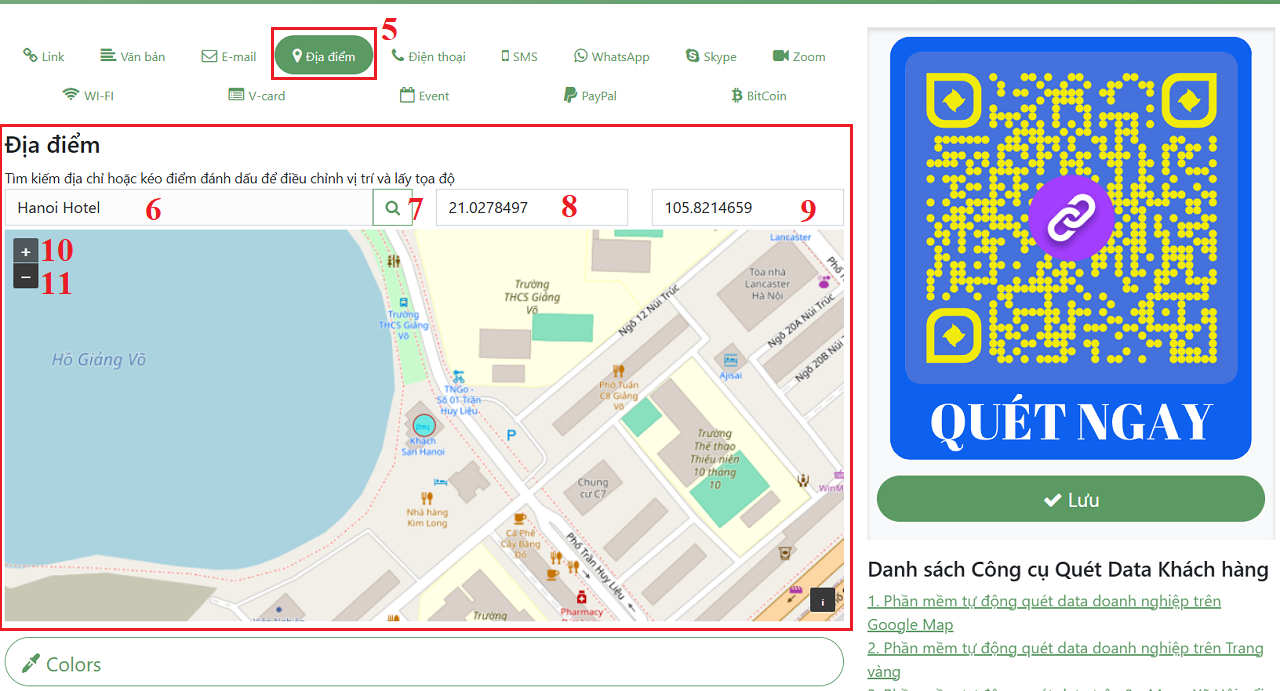Click the Khách Sạn Hanoi map marker
Screen dimensions: 1280x691
pyautogui.click(x=423, y=426)
